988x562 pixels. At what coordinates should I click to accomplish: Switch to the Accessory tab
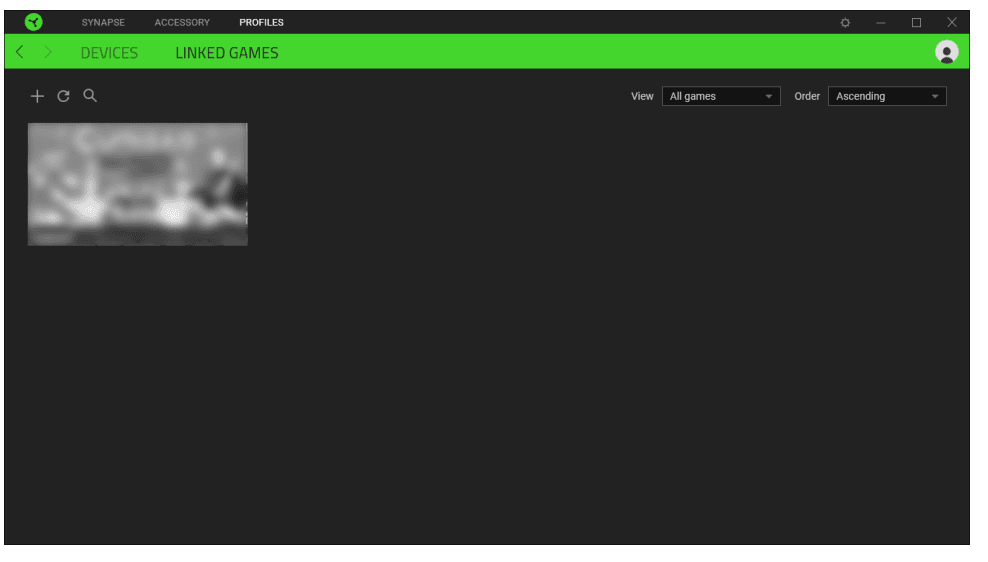[182, 22]
